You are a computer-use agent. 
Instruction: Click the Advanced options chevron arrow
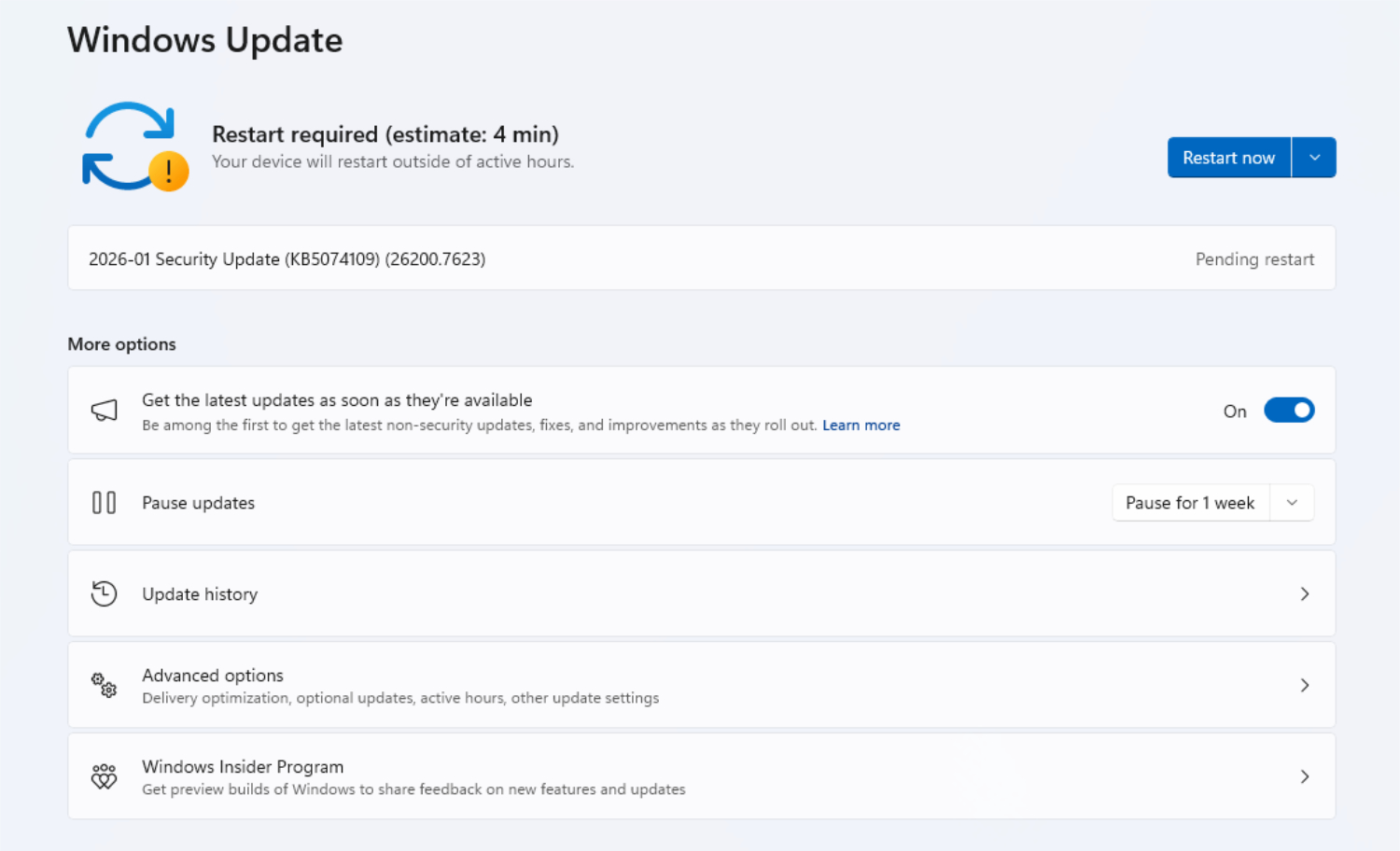(1305, 686)
